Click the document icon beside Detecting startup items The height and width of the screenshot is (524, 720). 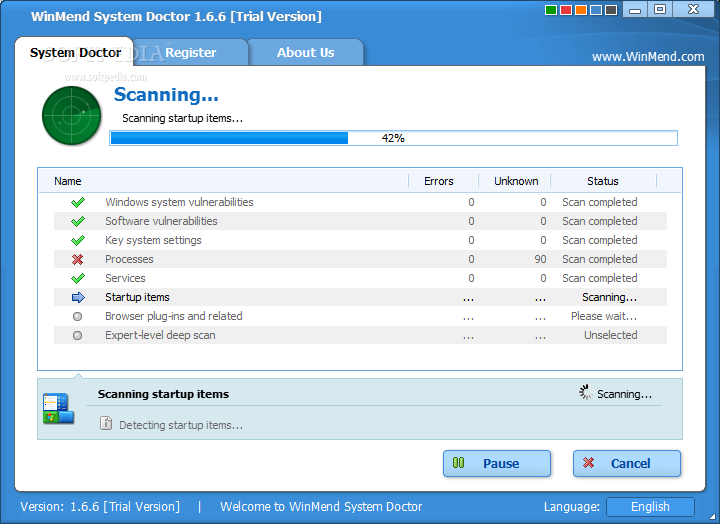tap(106, 423)
